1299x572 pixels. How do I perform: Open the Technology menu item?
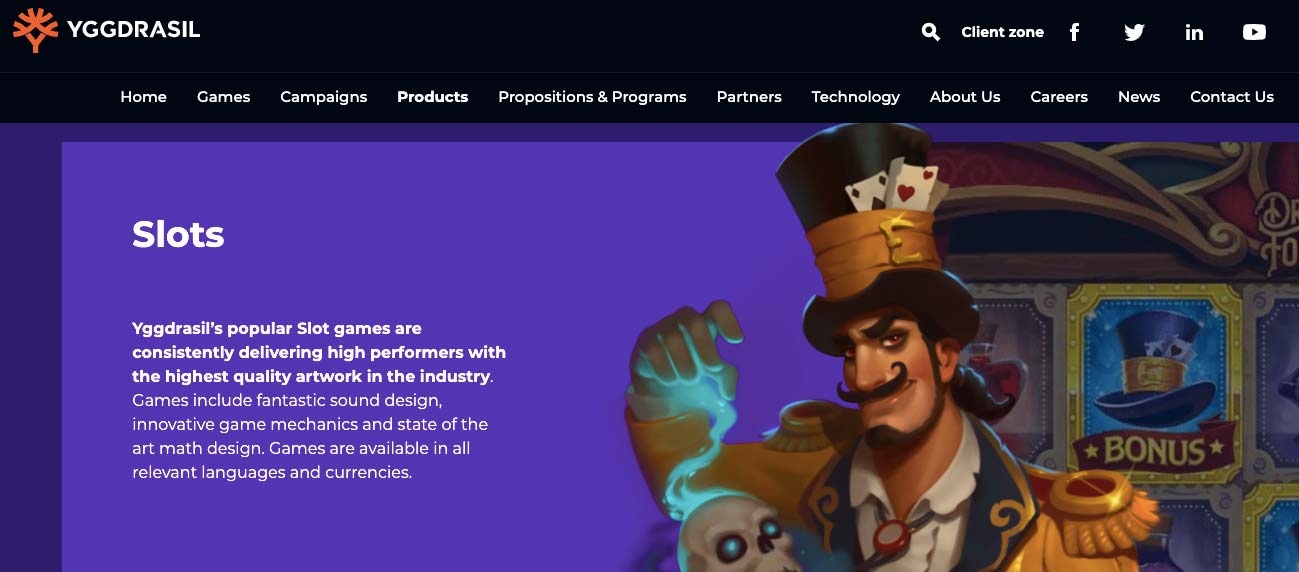pyautogui.click(x=855, y=97)
